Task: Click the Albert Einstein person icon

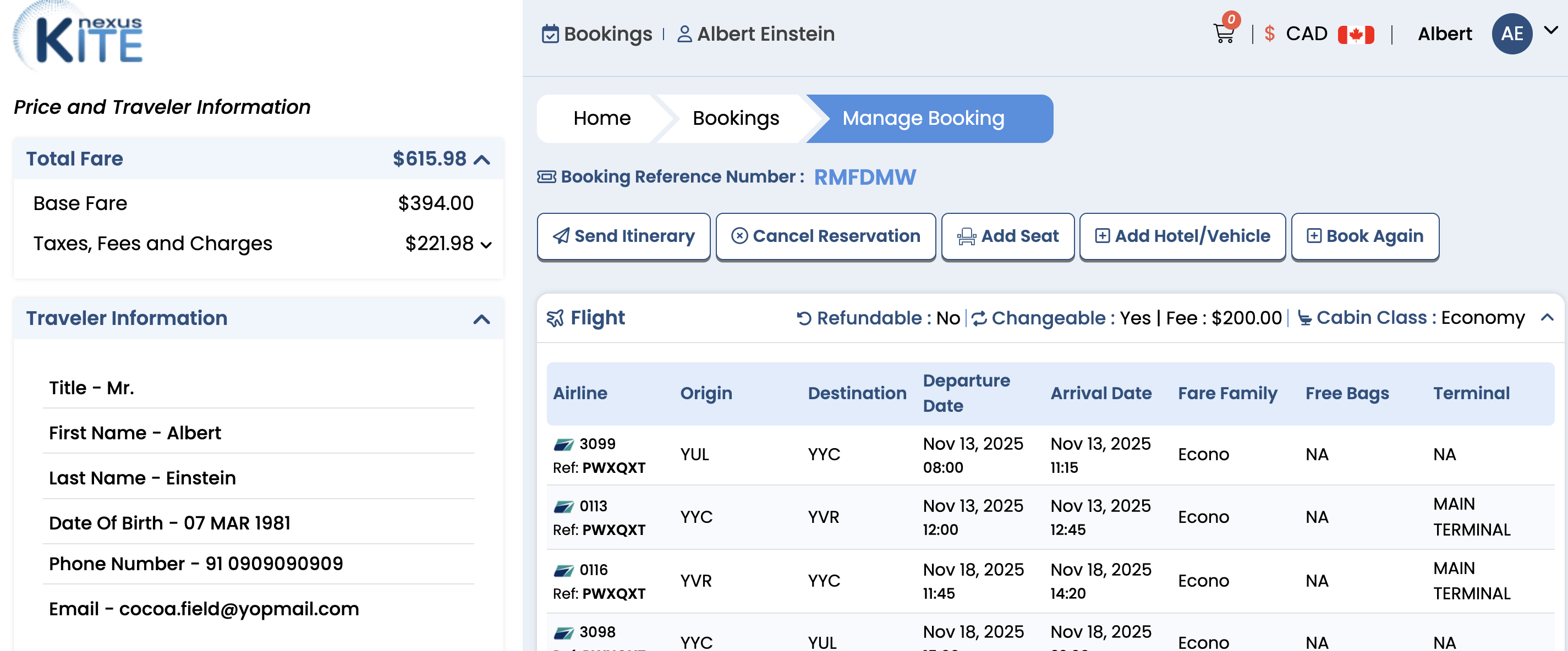Action: coord(684,34)
